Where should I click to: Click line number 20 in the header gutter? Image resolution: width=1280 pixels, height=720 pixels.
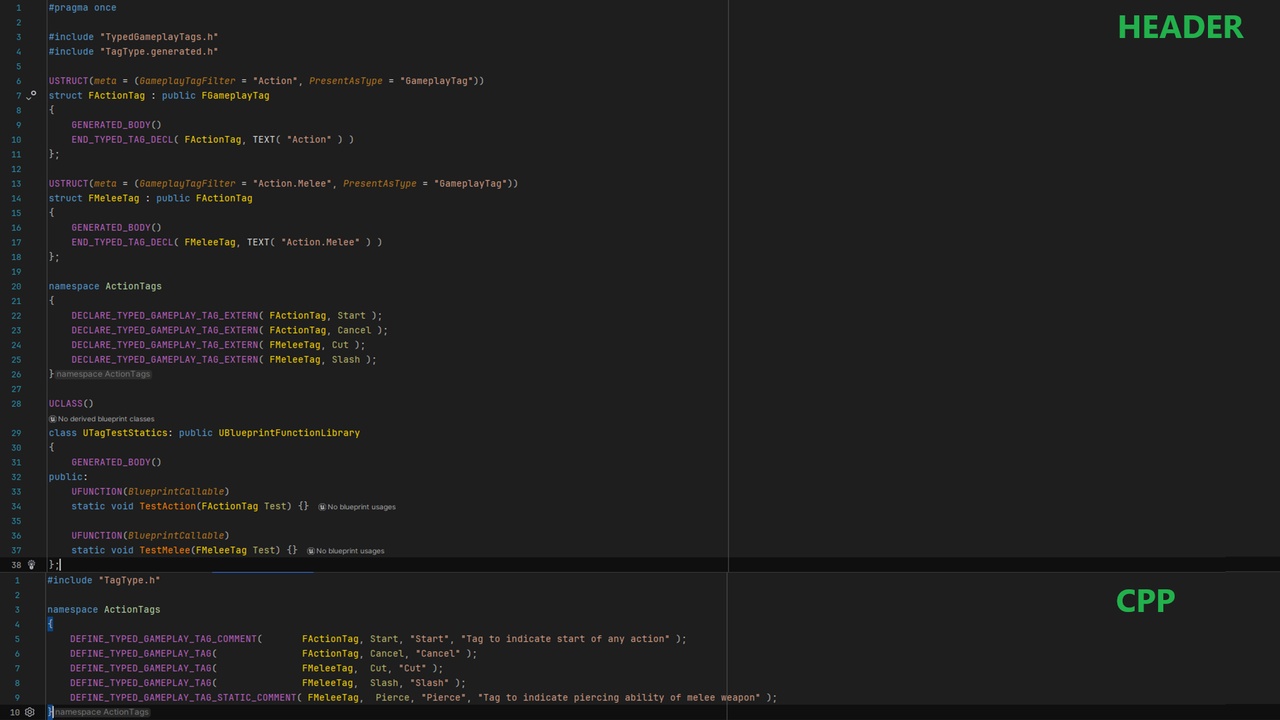(16, 286)
